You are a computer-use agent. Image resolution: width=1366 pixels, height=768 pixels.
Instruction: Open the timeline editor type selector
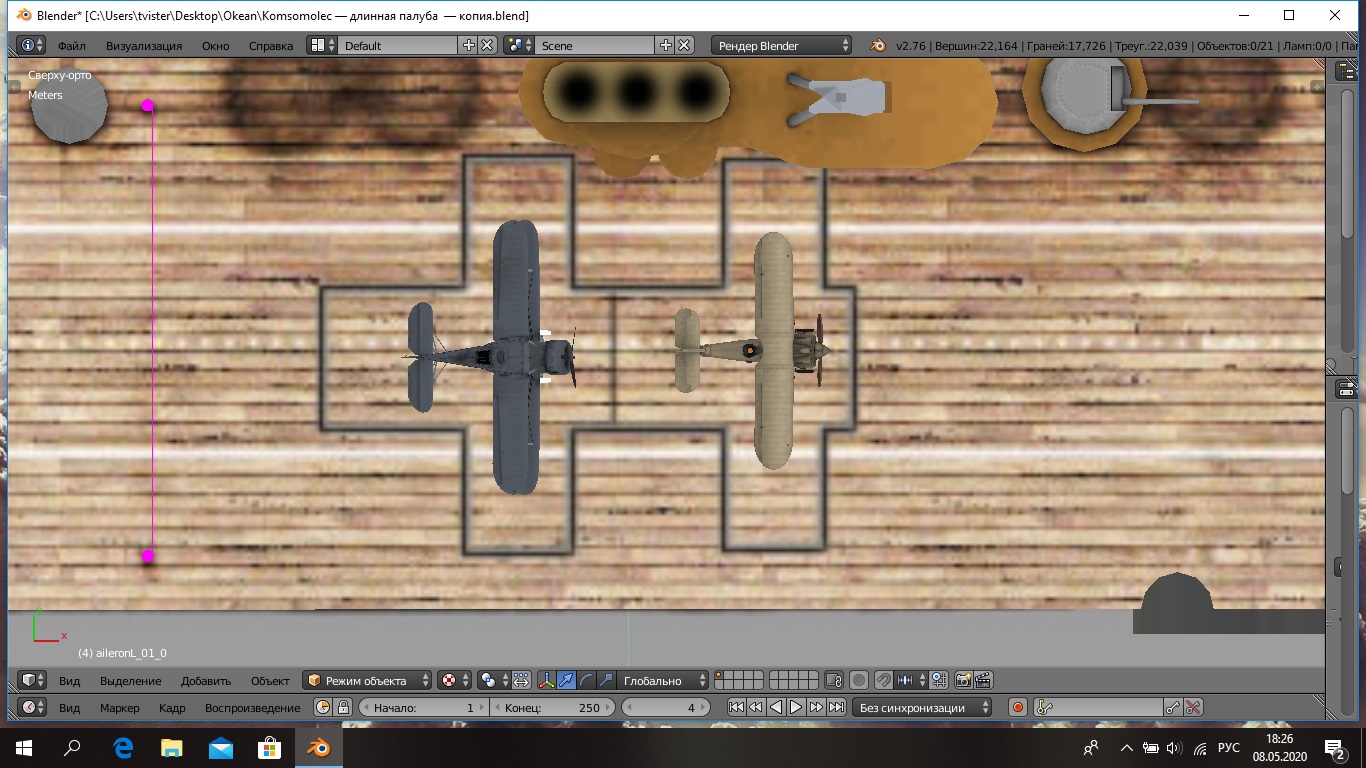pos(32,707)
